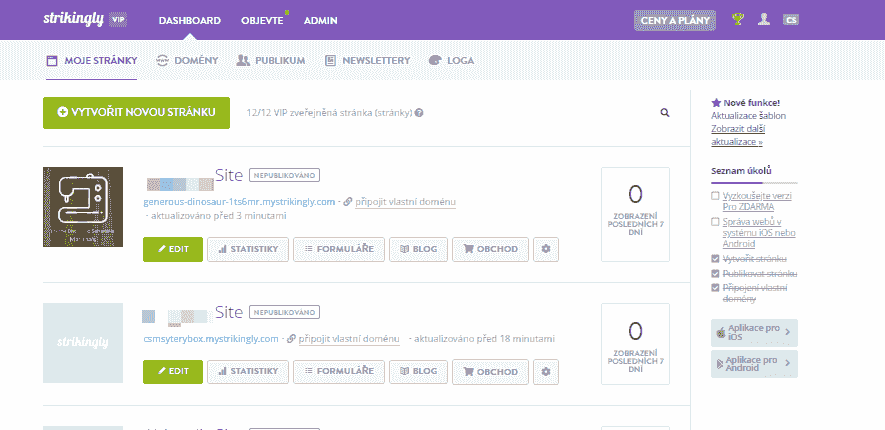Click VYTVOŘIT NOVOU STRÁNKU button
This screenshot has width=885, height=430.
point(137,113)
